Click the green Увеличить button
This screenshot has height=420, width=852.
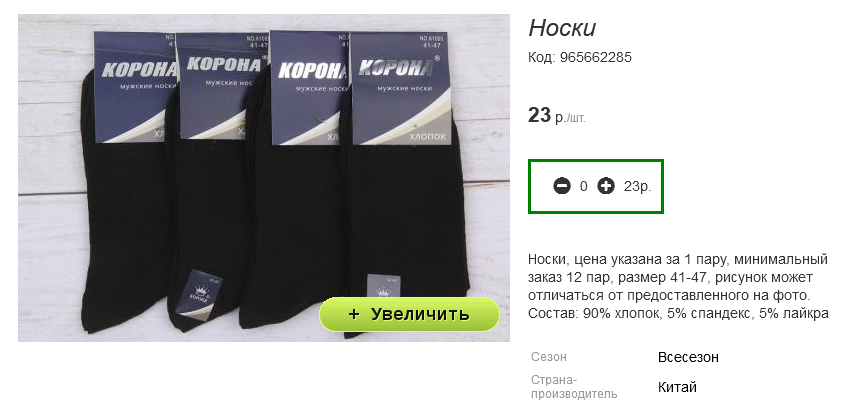coord(409,314)
